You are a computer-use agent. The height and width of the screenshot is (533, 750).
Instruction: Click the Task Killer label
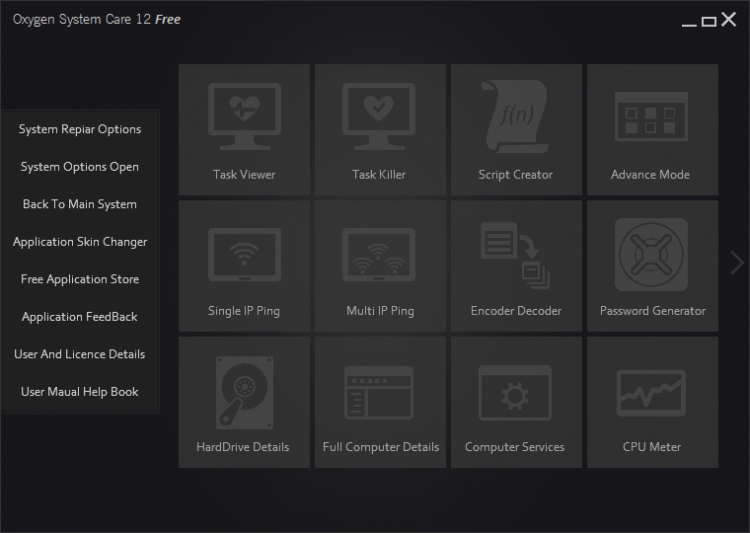click(x=379, y=175)
